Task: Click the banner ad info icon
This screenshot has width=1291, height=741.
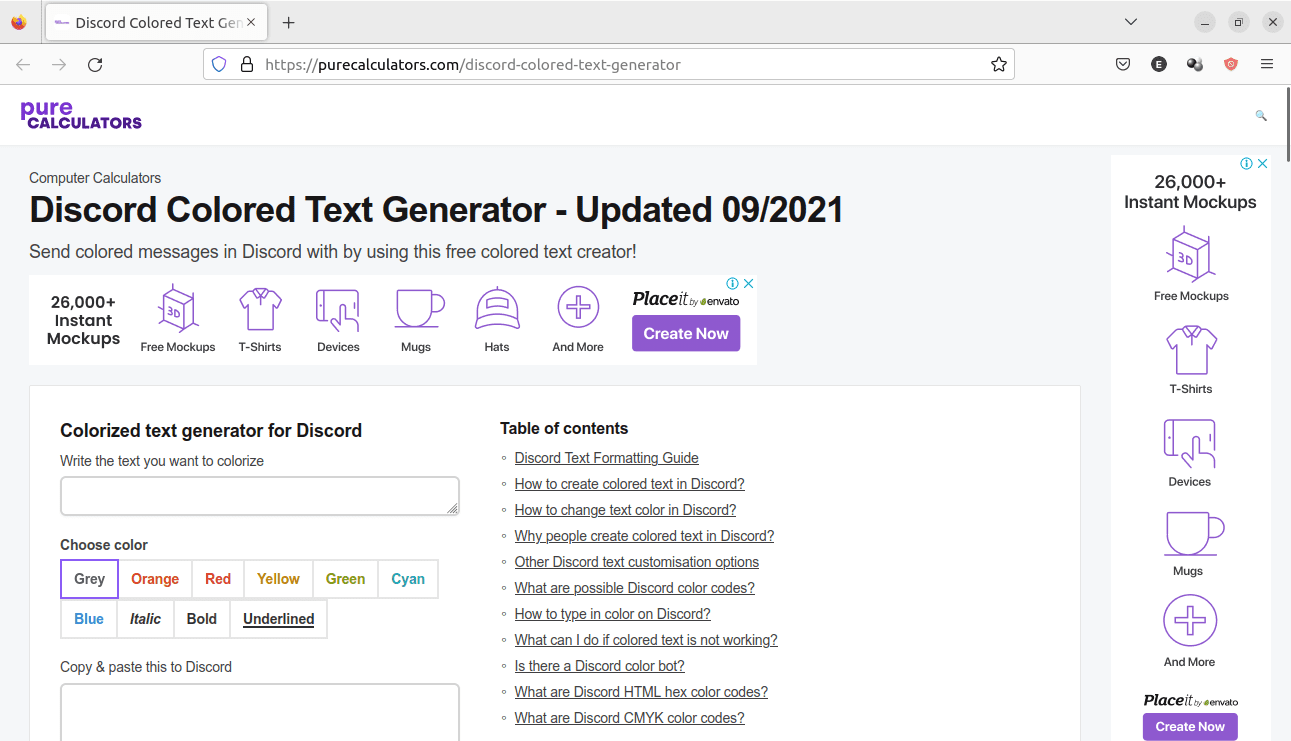Action: coord(732,283)
